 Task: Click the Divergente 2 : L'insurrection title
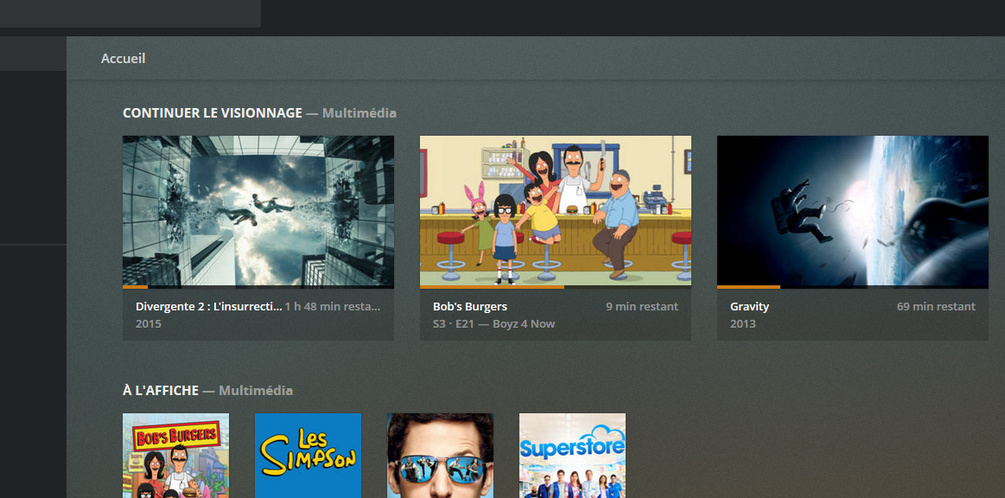pyautogui.click(x=208, y=306)
